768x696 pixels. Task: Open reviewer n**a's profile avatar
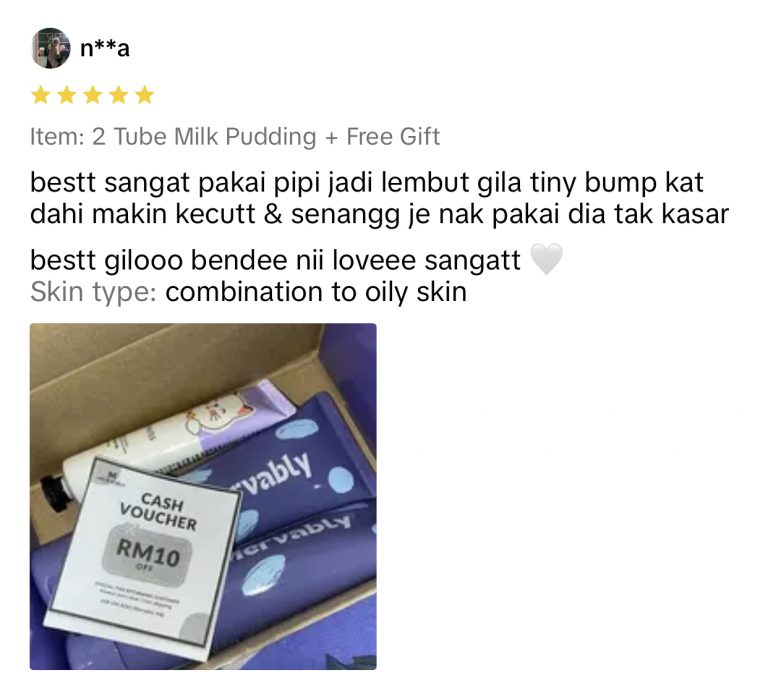50,48
